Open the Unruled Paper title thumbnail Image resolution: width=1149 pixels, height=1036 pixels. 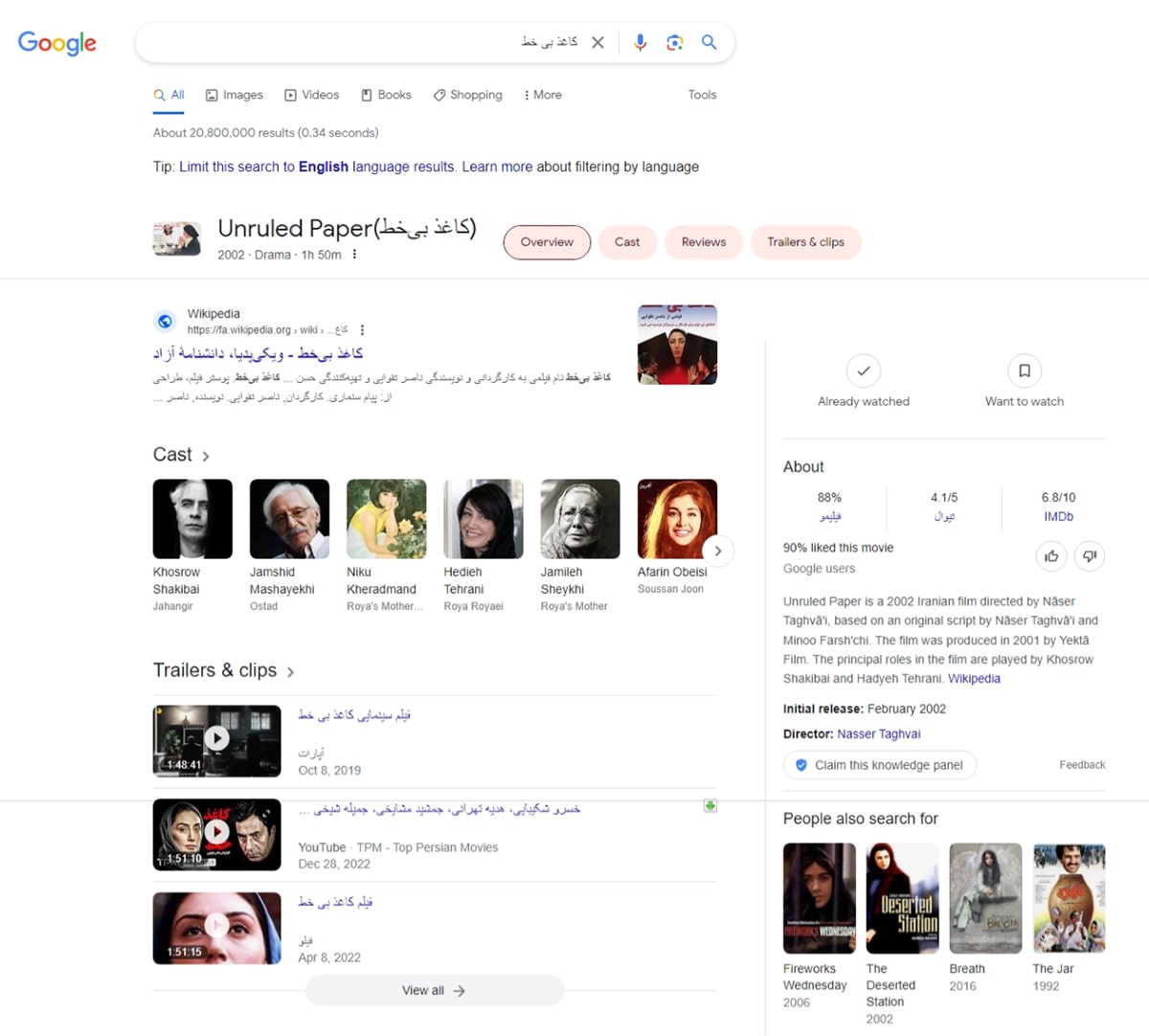[x=177, y=238]
